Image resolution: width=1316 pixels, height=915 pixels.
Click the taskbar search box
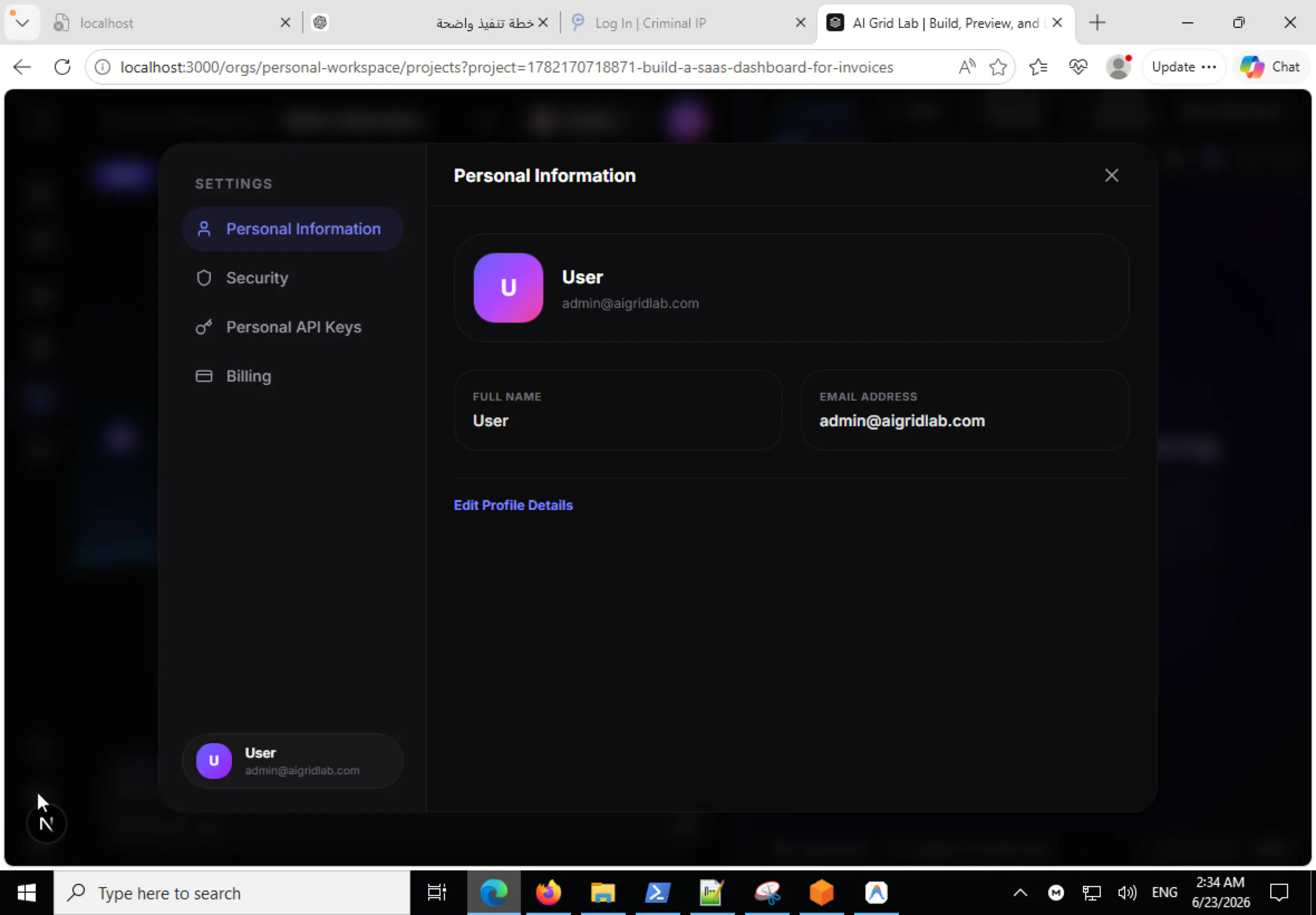pos(232,893)
